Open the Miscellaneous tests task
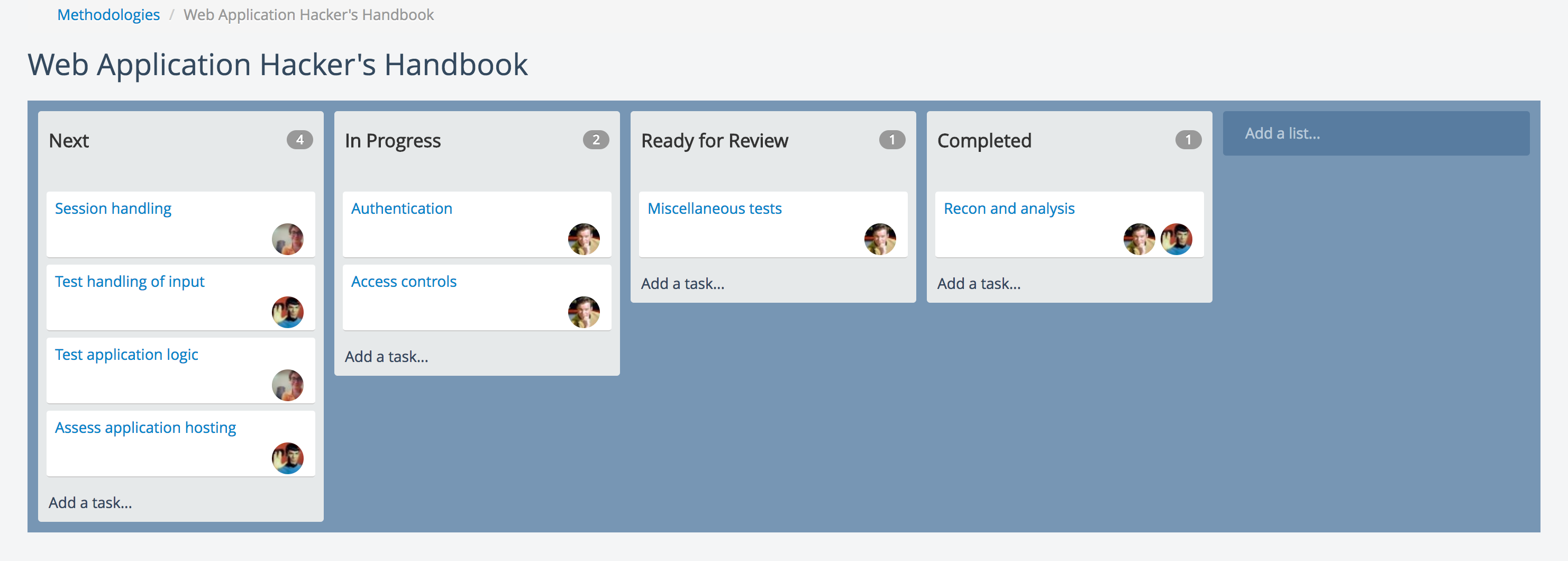This screenshot has height=561, width=1568. coord(714,209)
